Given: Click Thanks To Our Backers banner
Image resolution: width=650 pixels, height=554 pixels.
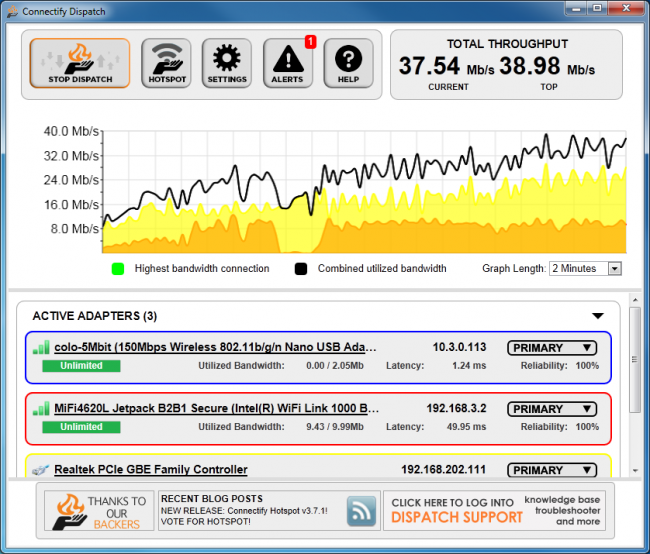Looking at the screenshot, I should tap(99, 511).
